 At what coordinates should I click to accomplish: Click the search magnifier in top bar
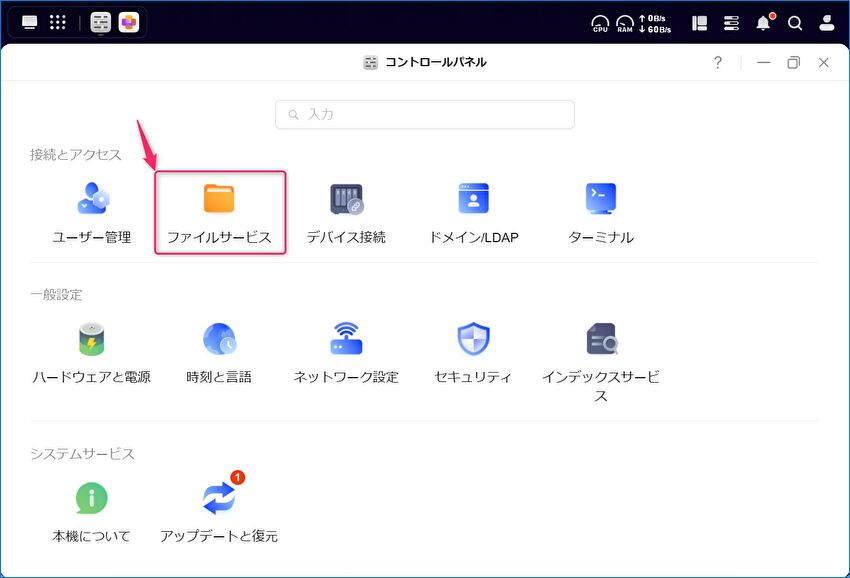795,23
